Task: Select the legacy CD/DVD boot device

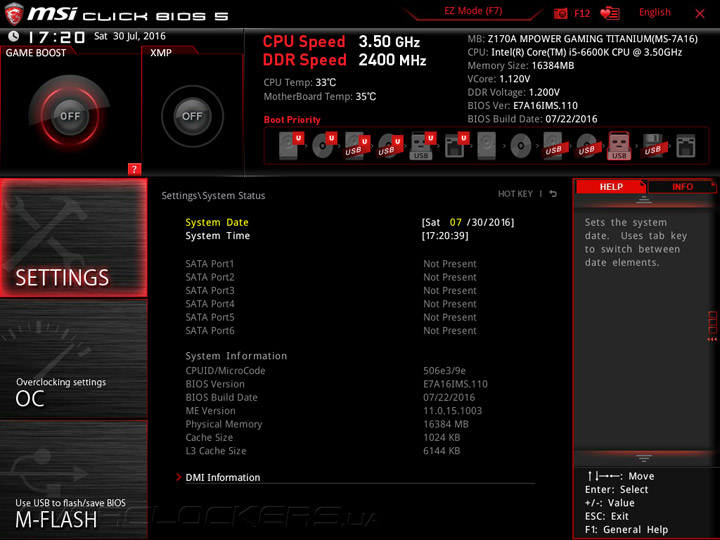Action: point(521,146)
